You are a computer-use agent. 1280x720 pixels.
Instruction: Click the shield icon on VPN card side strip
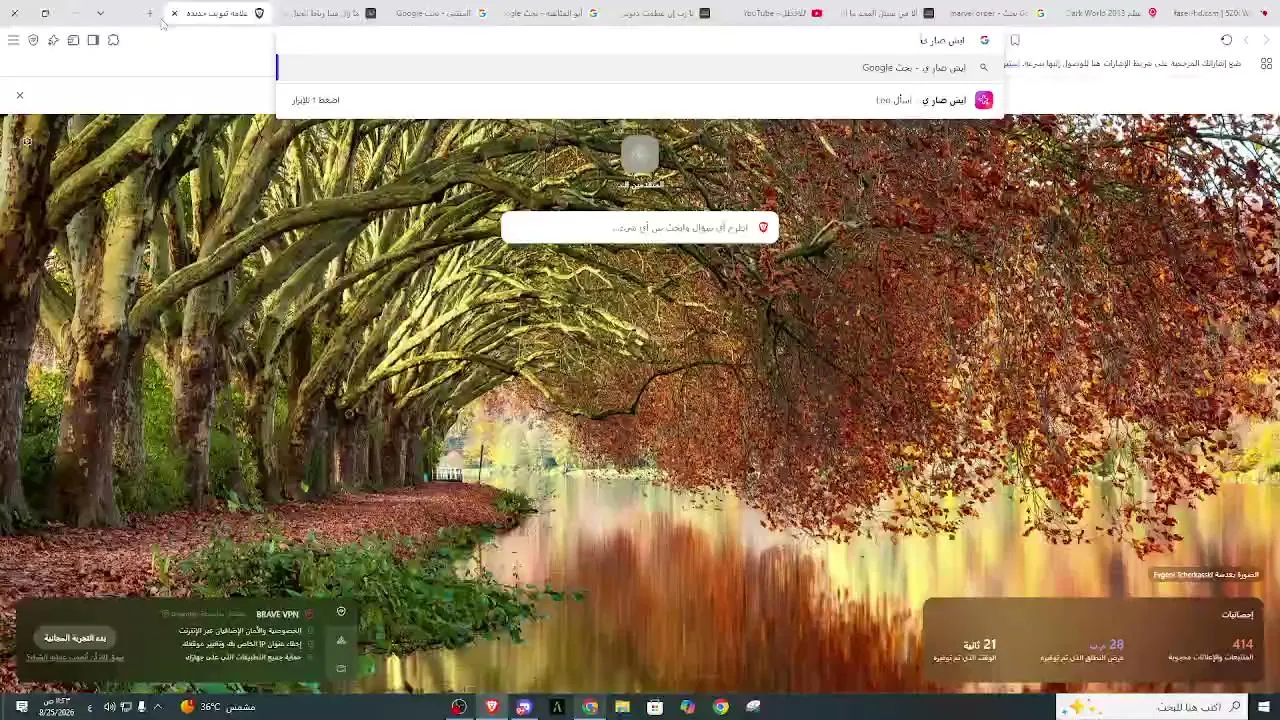click(341, 611)
